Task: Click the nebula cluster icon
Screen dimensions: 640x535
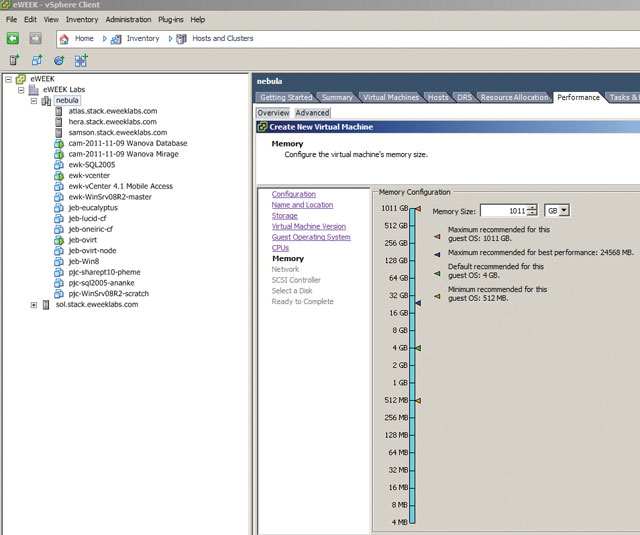Action: pyautogui.click(x=46, y=100)
